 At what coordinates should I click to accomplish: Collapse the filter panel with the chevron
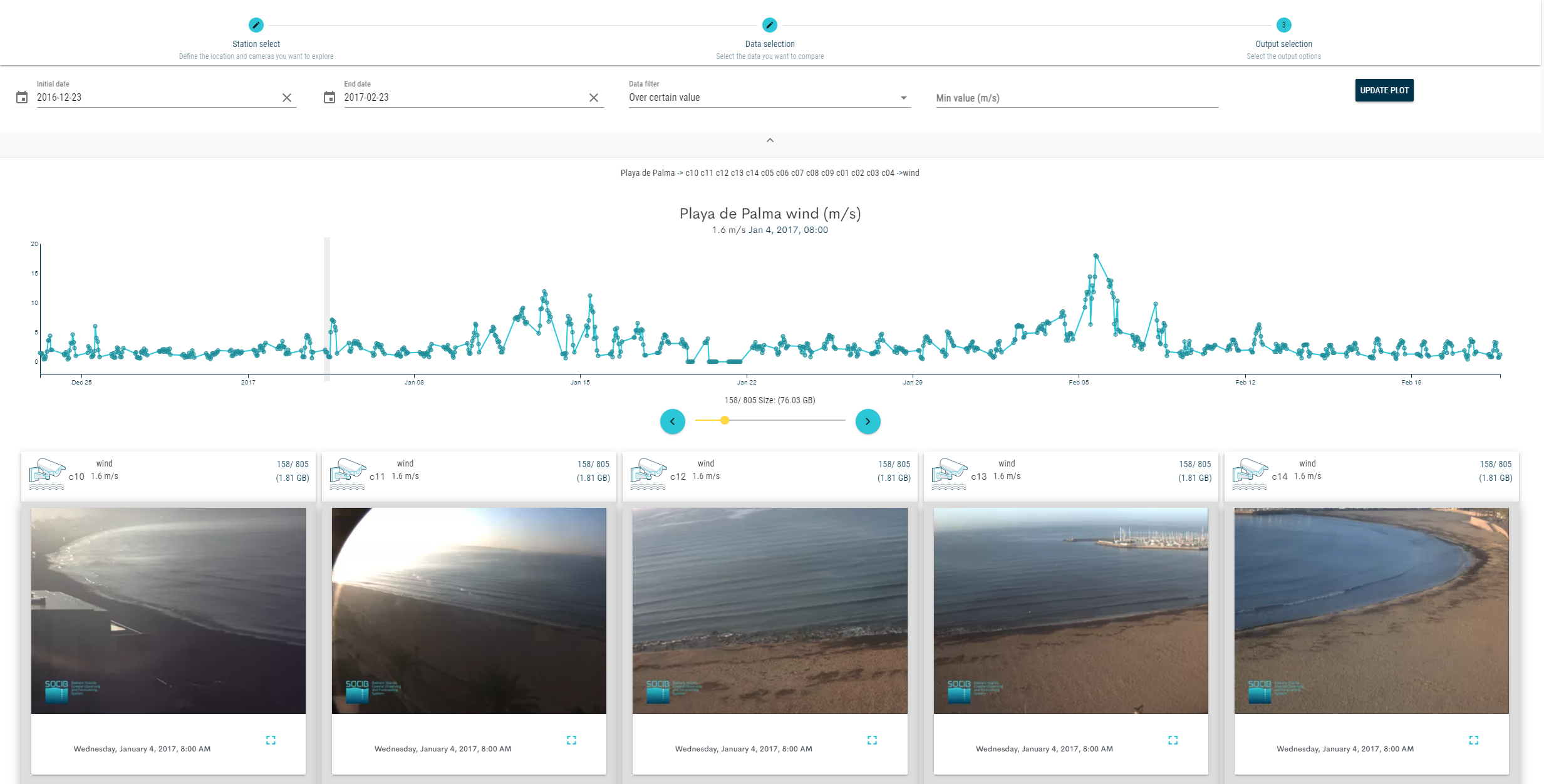click(x=769, y=140)
